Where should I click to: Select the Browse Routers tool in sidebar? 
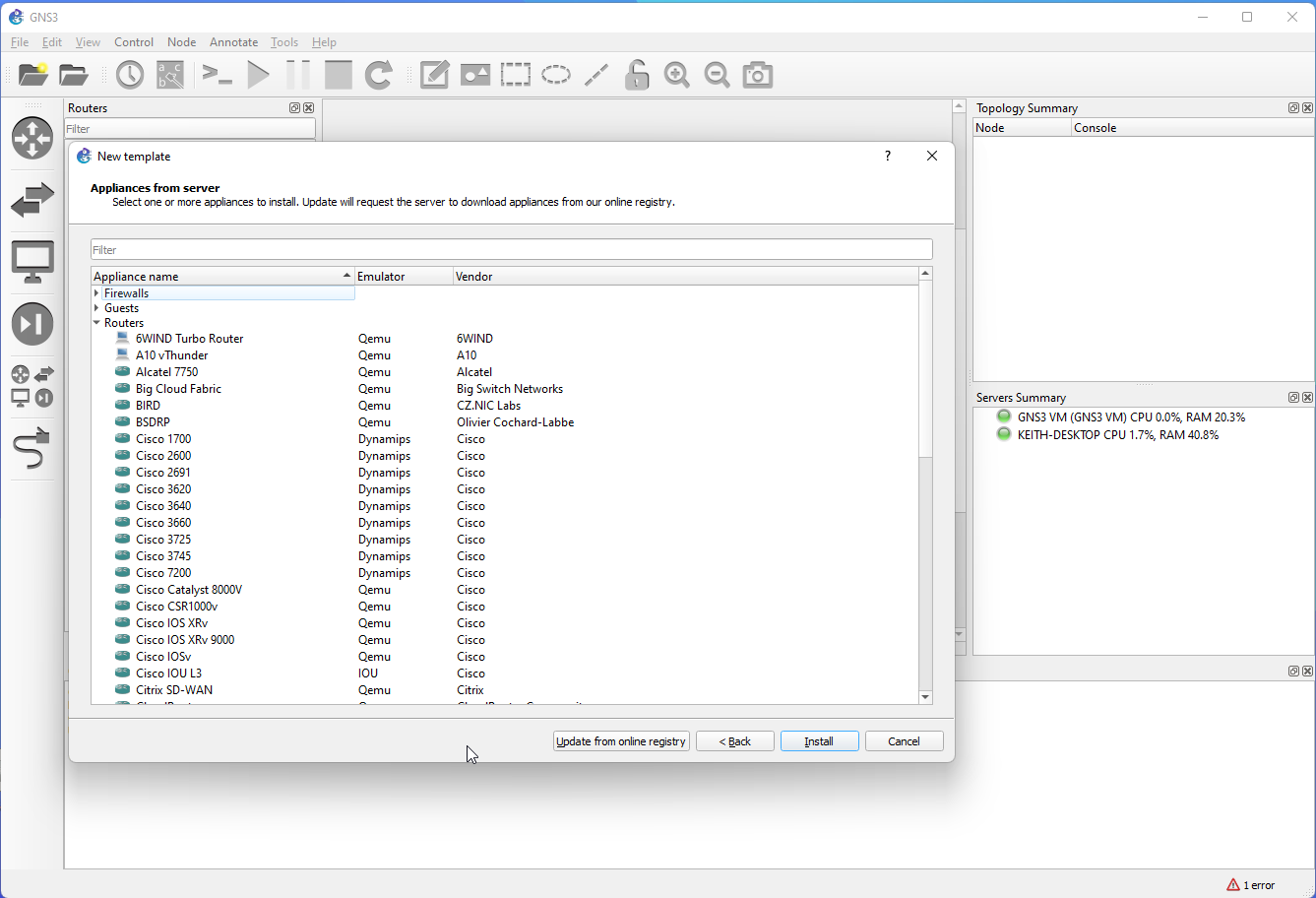[32, 139]
